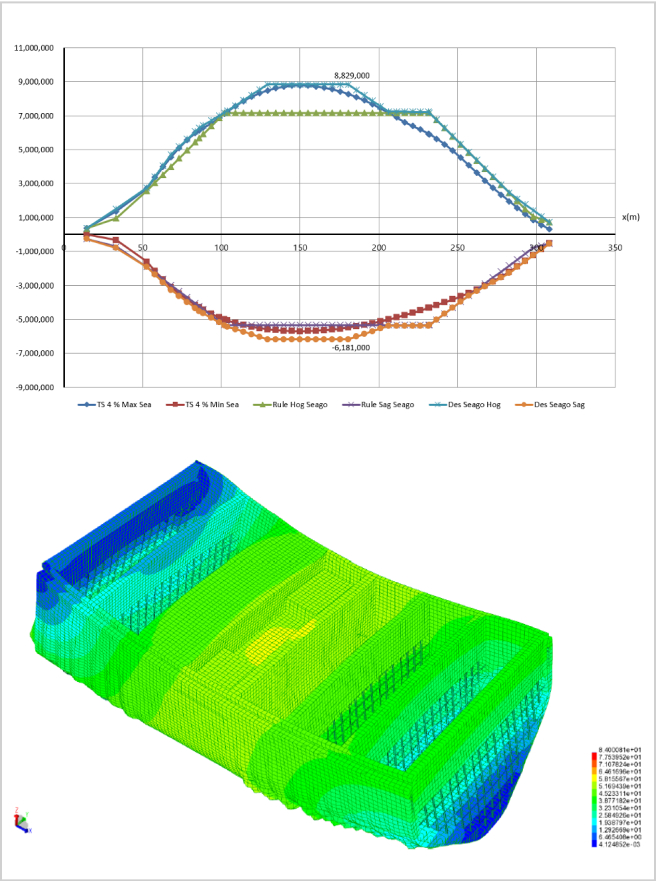This screenshot has height=881, width=656.
Task: Select the 8,829,000 peak data label
Action: (x=351, y=75)
